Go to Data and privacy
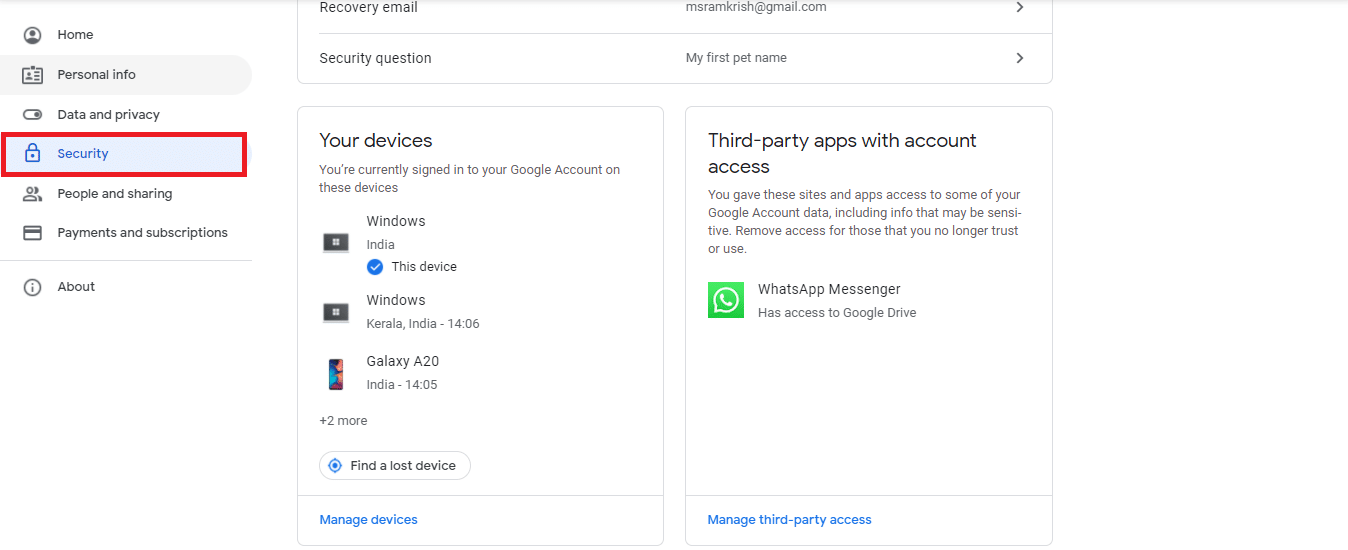1348x550 pixels. (126, 115)
